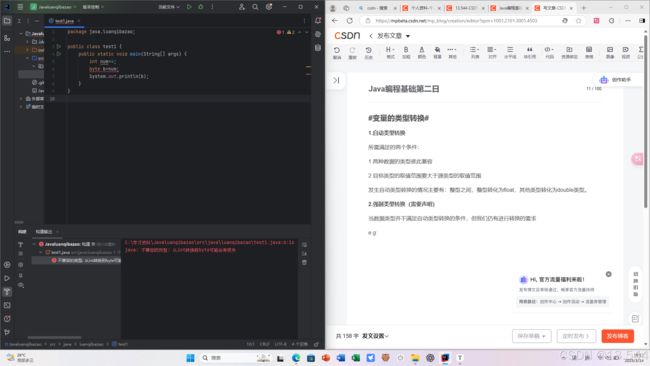Open the Structure tool window icon
This screenshot has height=366, width=650.
point(7,38)
